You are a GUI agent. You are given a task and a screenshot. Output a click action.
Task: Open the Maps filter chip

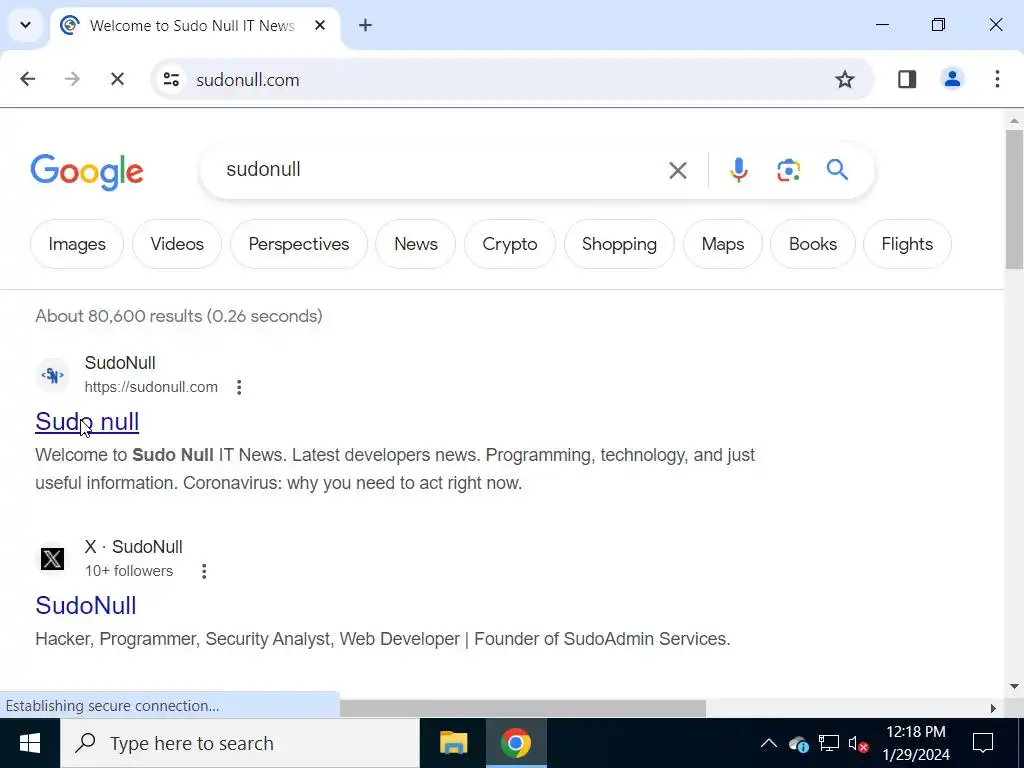point(722,244)
